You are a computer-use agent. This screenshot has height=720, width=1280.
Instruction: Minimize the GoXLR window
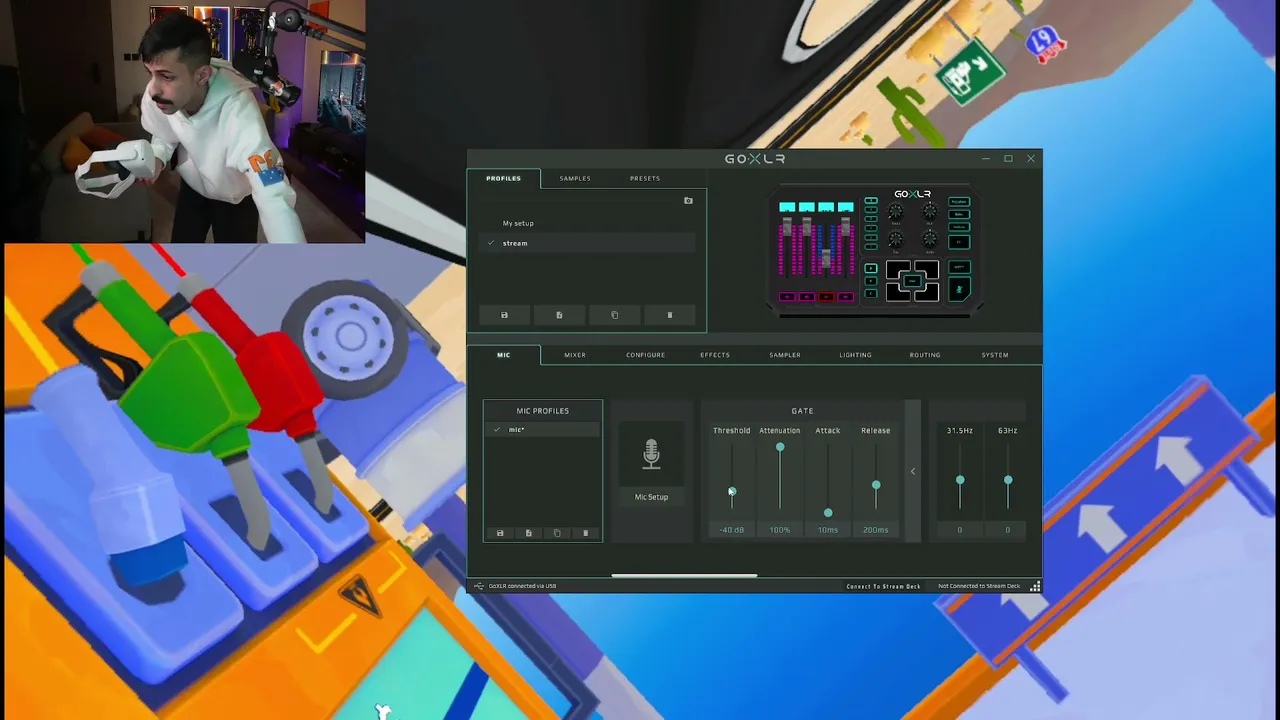tap(985, 159)
